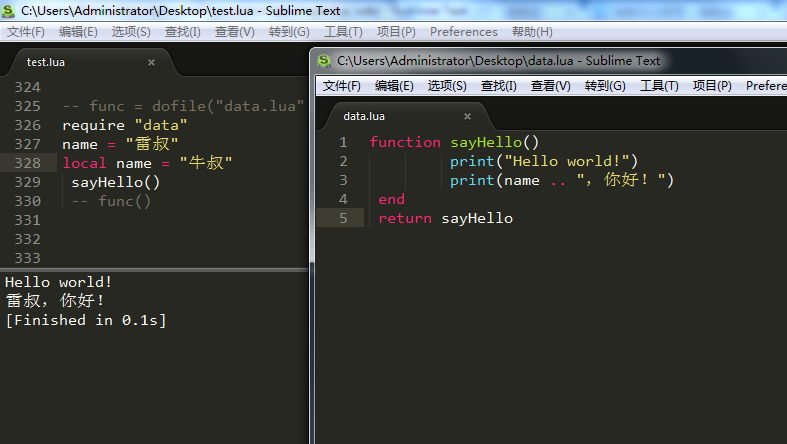The height and width of the screenshot is (444, 787).
Task: Open Preferences menu in test.lua window
Action: pos(463,32)
